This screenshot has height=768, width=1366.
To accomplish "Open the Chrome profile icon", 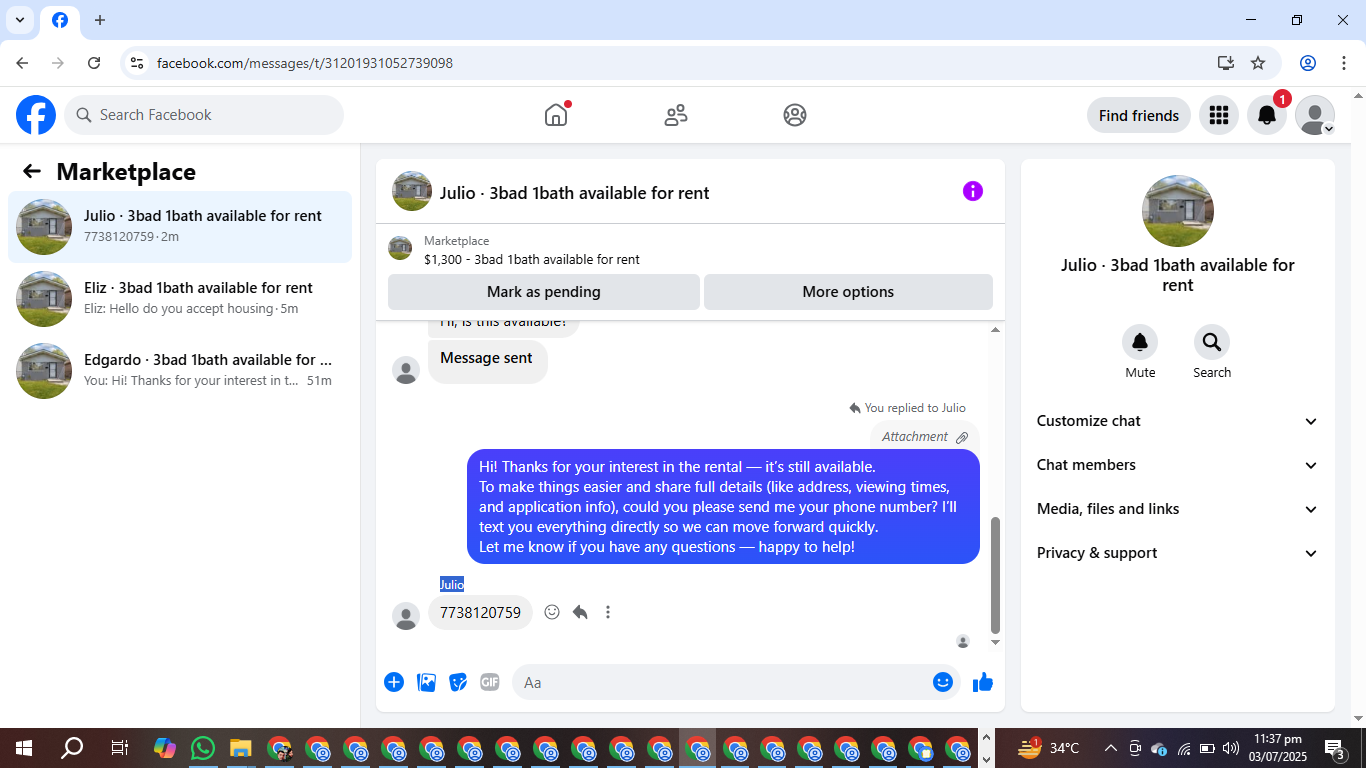I will coord(1308,63).
